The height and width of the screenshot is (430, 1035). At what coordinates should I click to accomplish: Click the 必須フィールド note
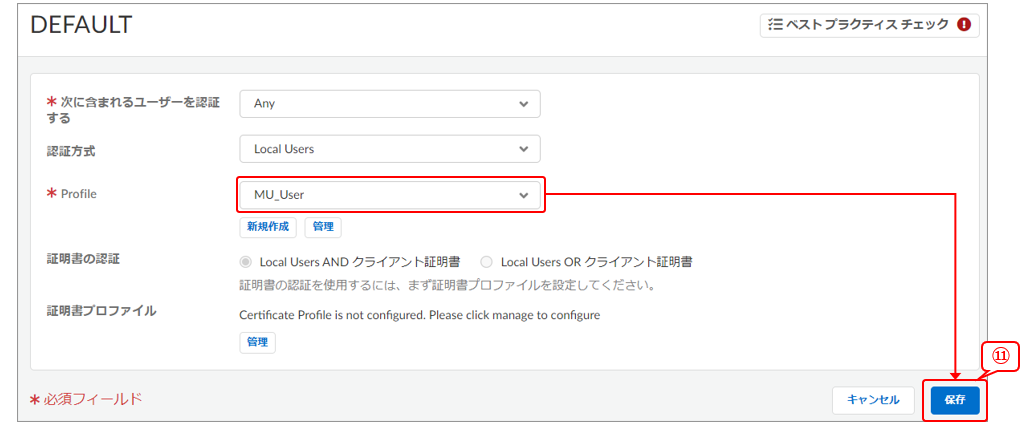point(86,399)
